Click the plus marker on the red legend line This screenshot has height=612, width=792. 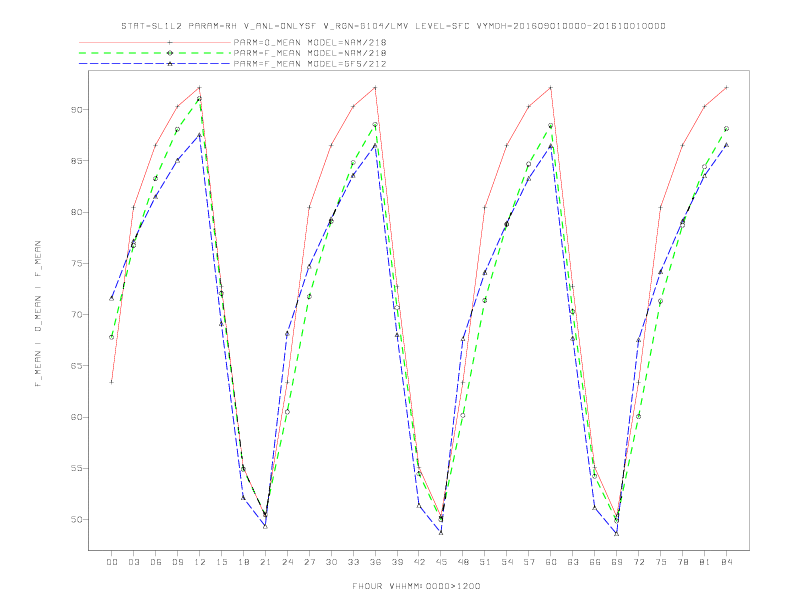[x=170, y=42]
